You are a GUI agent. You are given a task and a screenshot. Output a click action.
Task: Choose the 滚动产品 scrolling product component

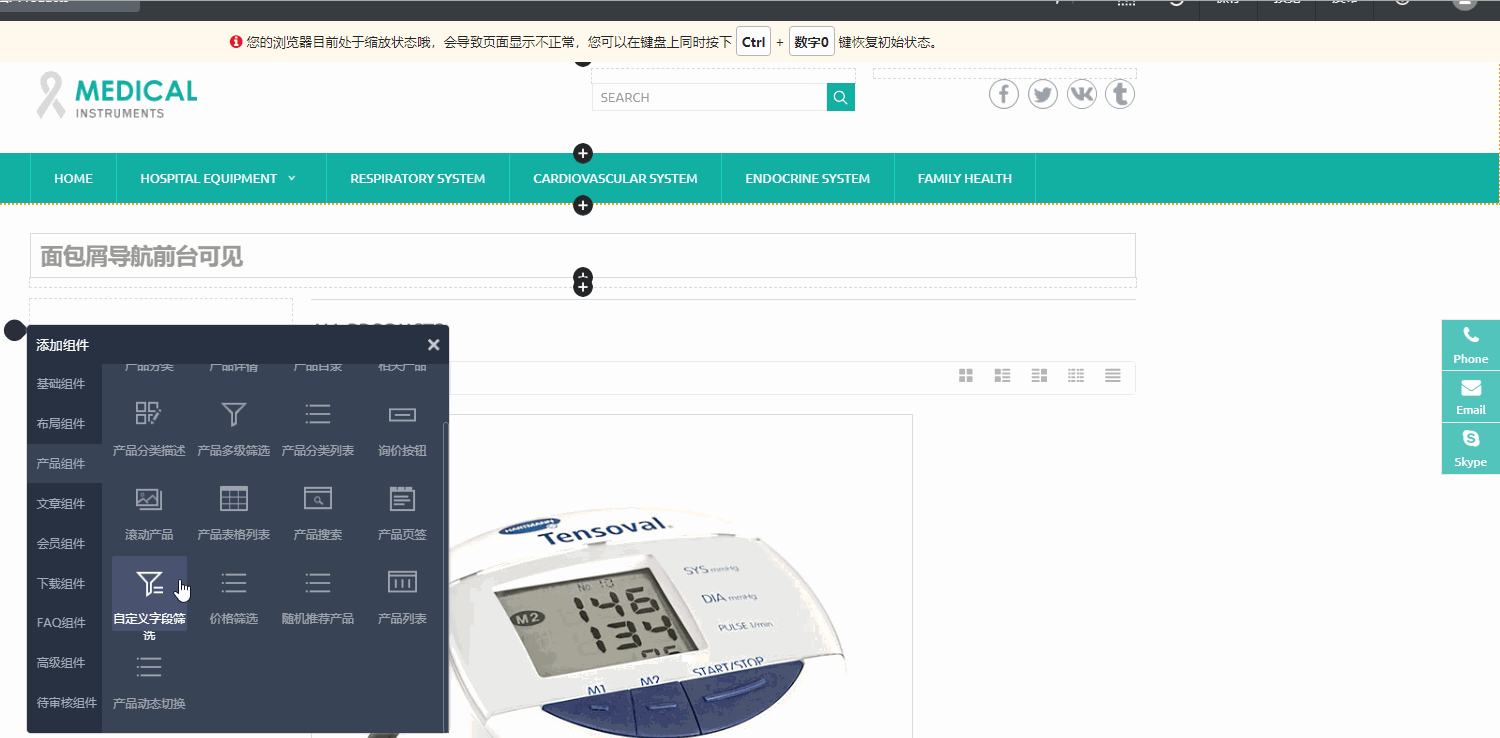point(149,510)
